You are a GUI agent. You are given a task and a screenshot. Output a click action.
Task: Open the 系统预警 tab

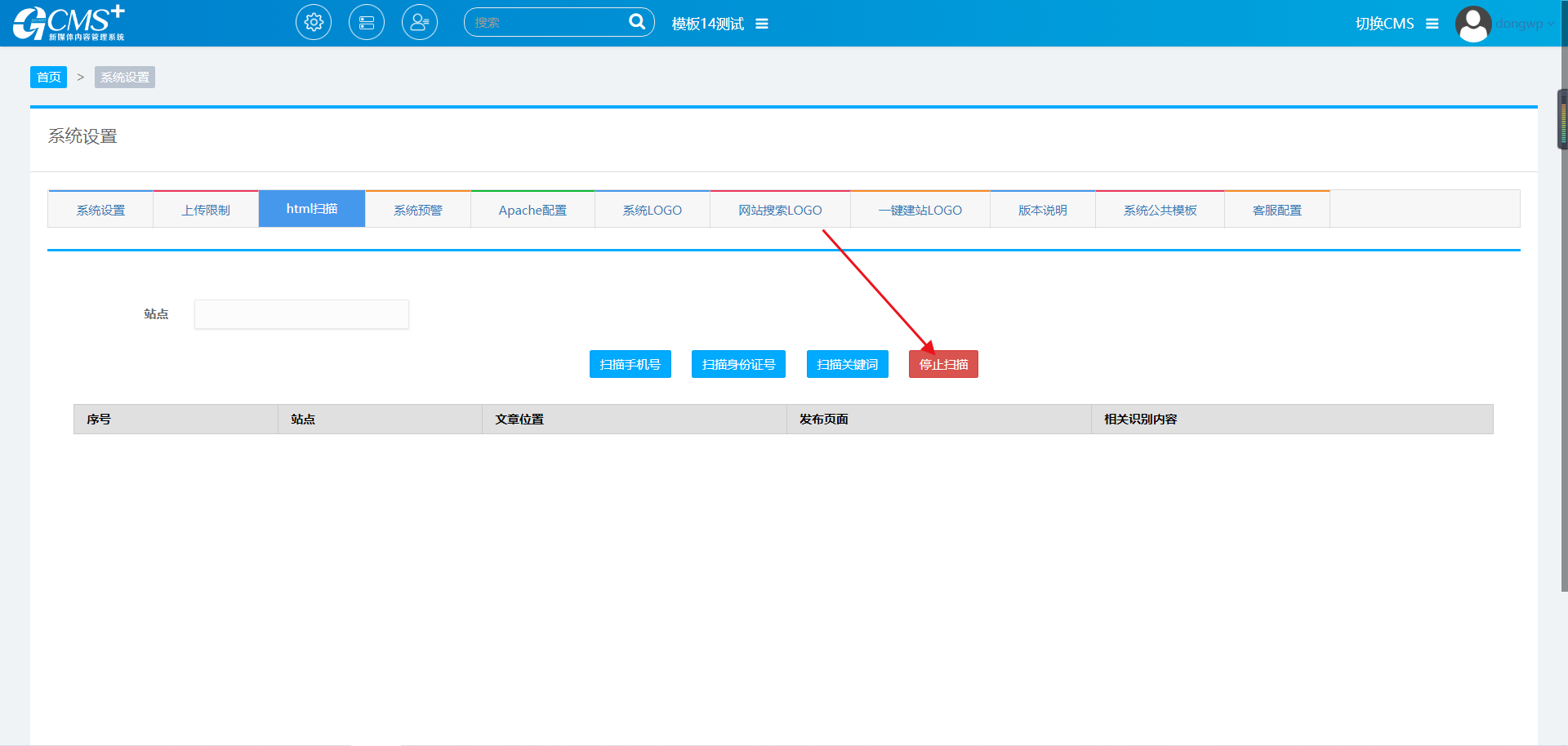(418, 210)
